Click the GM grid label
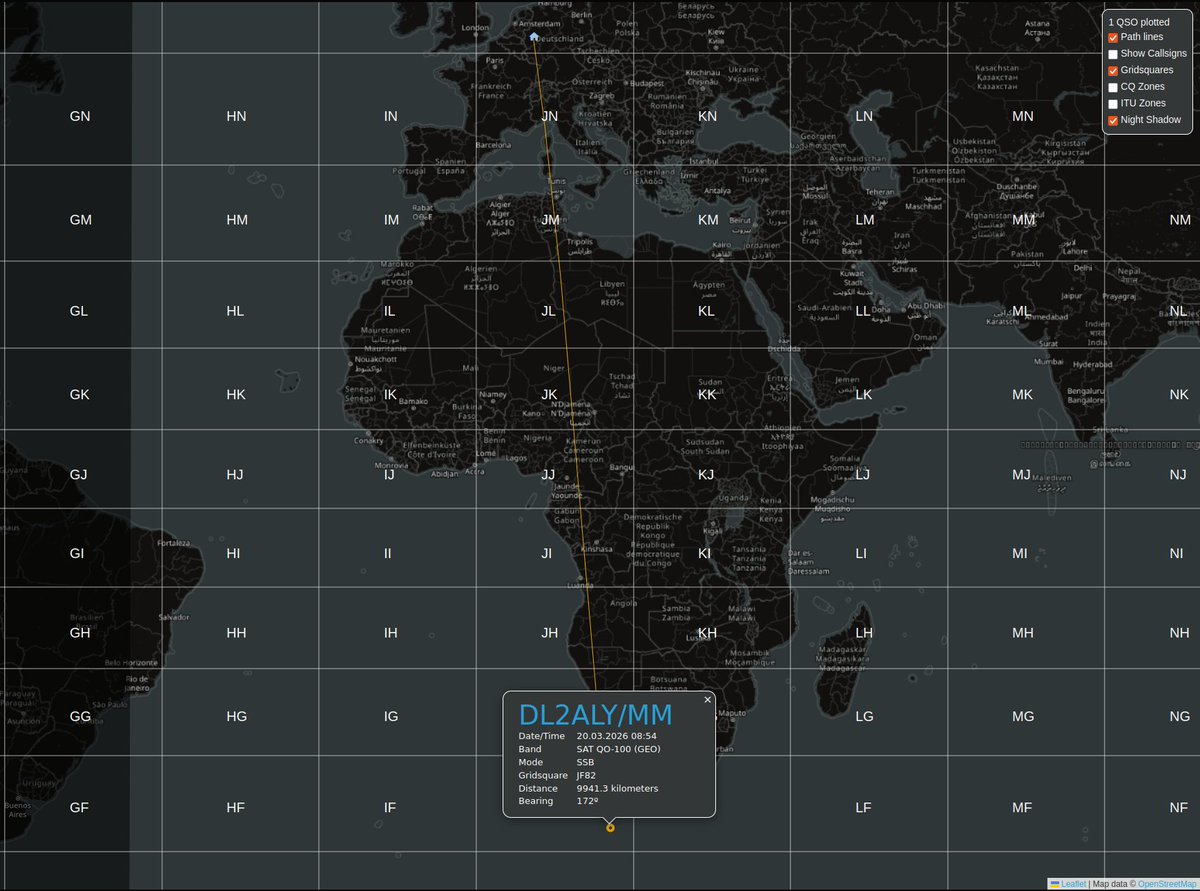 81,220
